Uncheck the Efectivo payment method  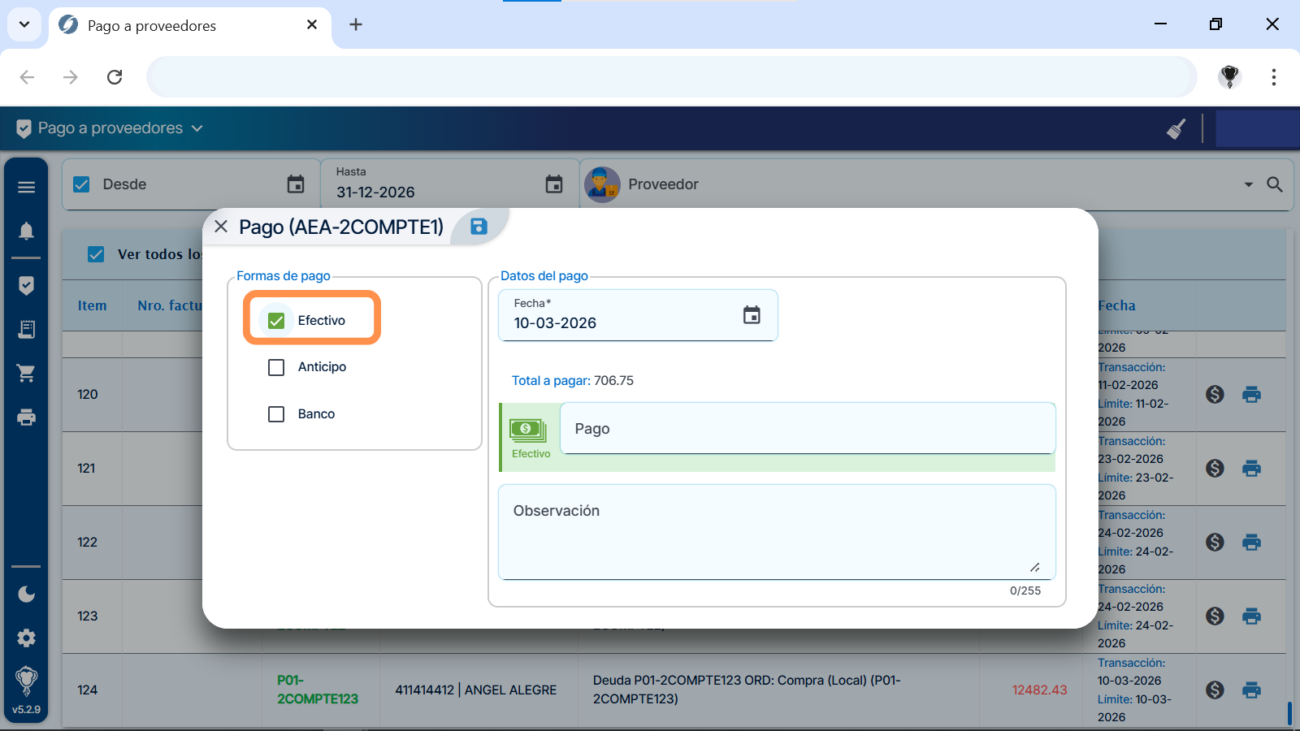pos(277,321)
